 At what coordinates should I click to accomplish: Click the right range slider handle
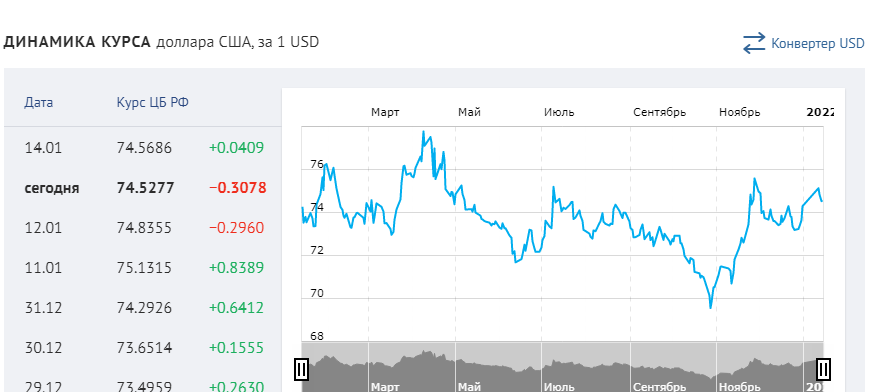point(824,369)
